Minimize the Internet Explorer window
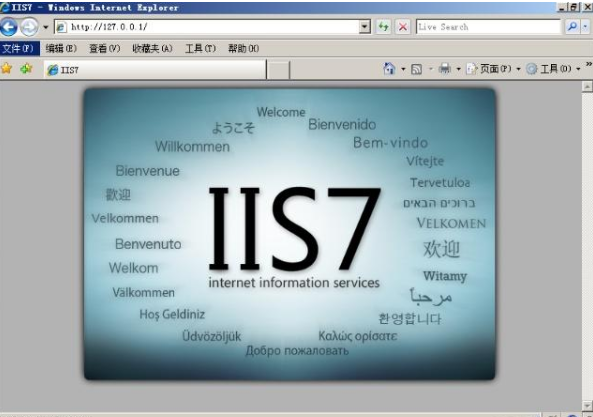This screenshot has height=417, width=593. pyautogui.click(x=563, y=7)
